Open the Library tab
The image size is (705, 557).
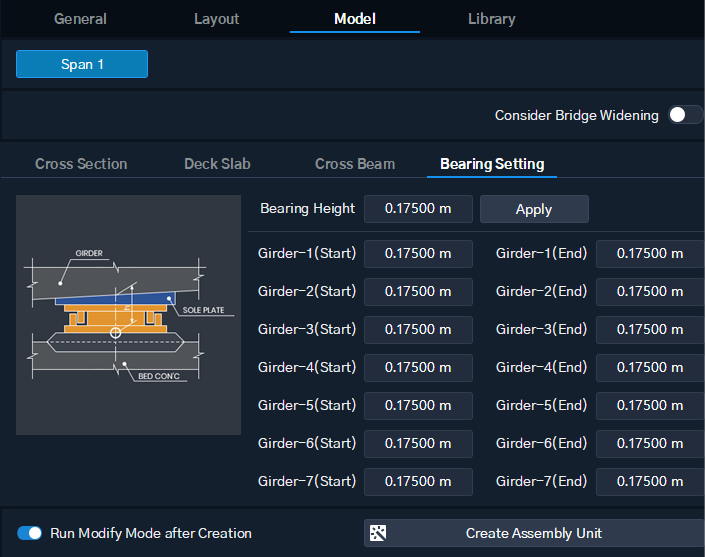pos(491,19)
